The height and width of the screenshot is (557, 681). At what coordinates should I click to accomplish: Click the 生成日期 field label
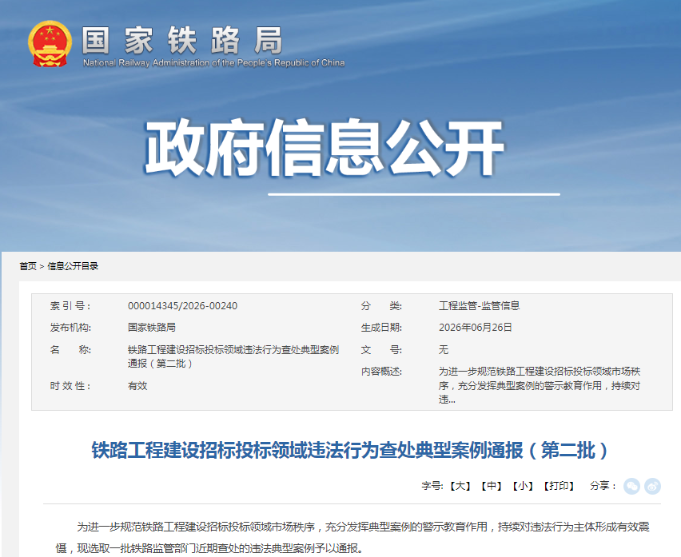381,328
